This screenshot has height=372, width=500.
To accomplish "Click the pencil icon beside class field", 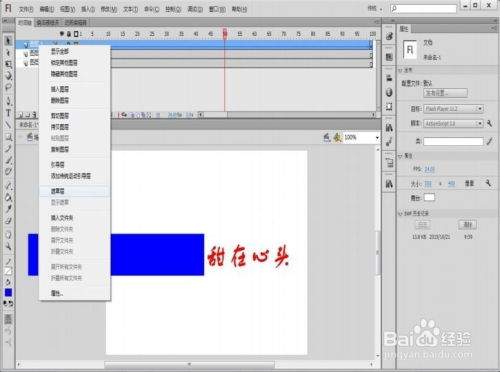I will point(489,141).
